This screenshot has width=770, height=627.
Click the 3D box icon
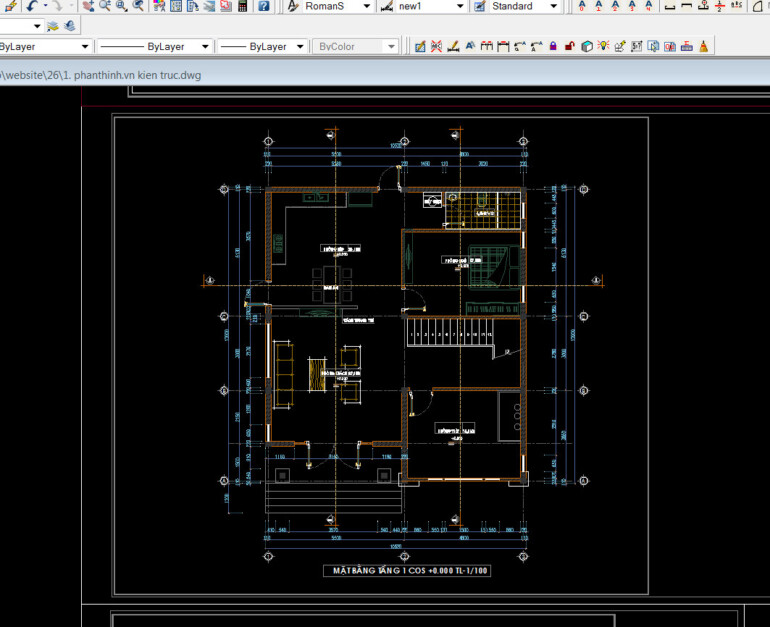[586, 47]
